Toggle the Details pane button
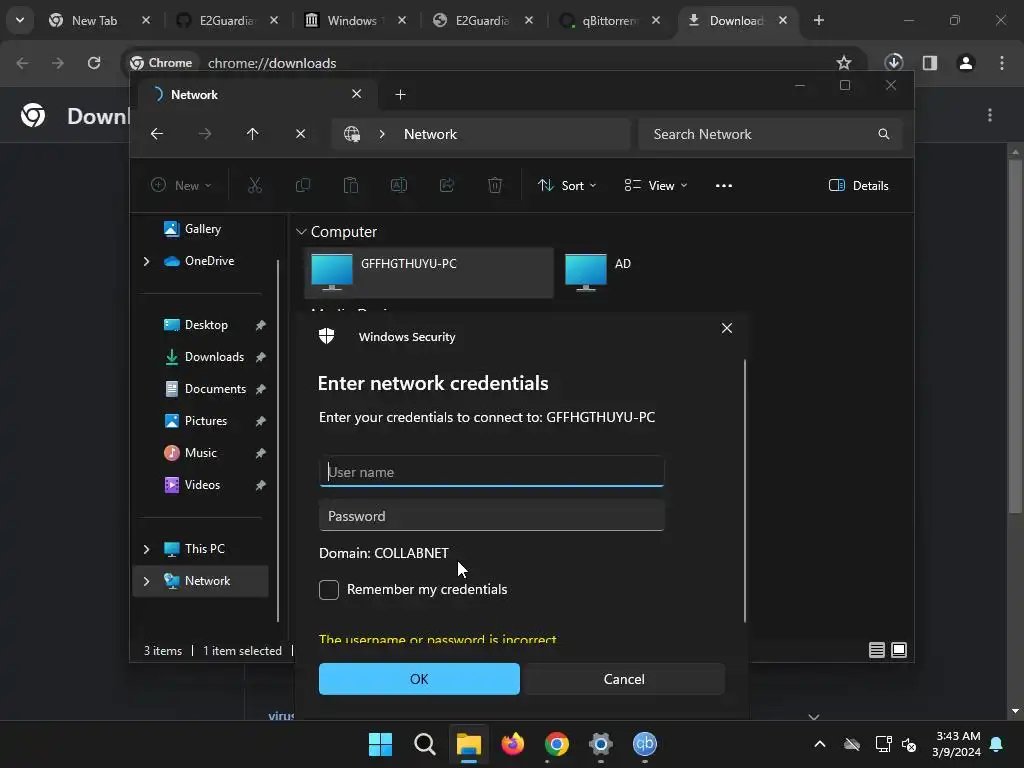Screen dimensions: 1024x768 pos(858,185)
